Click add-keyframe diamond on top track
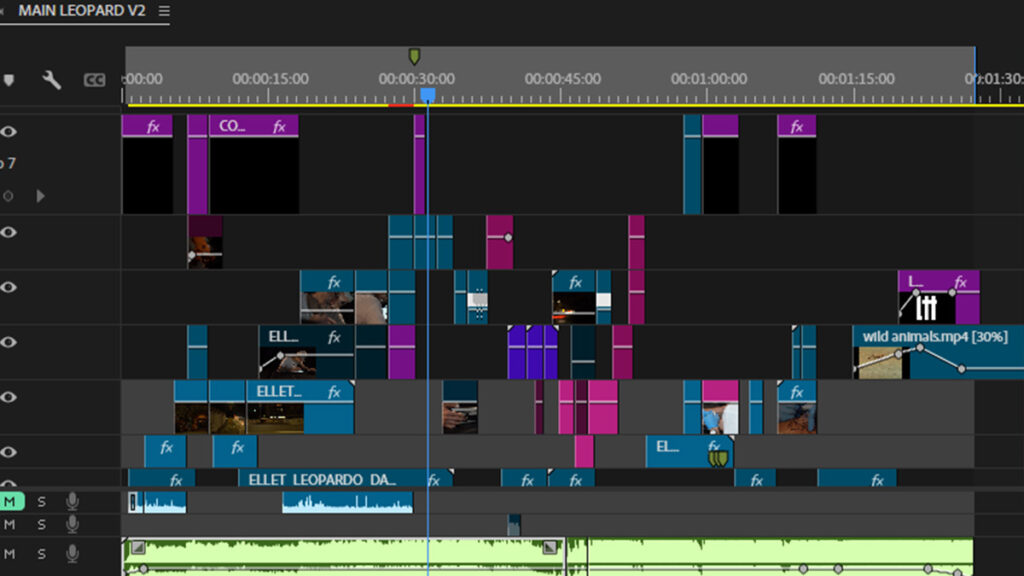Viewport: 1024px width, 576px height. (x=9, y=196)
